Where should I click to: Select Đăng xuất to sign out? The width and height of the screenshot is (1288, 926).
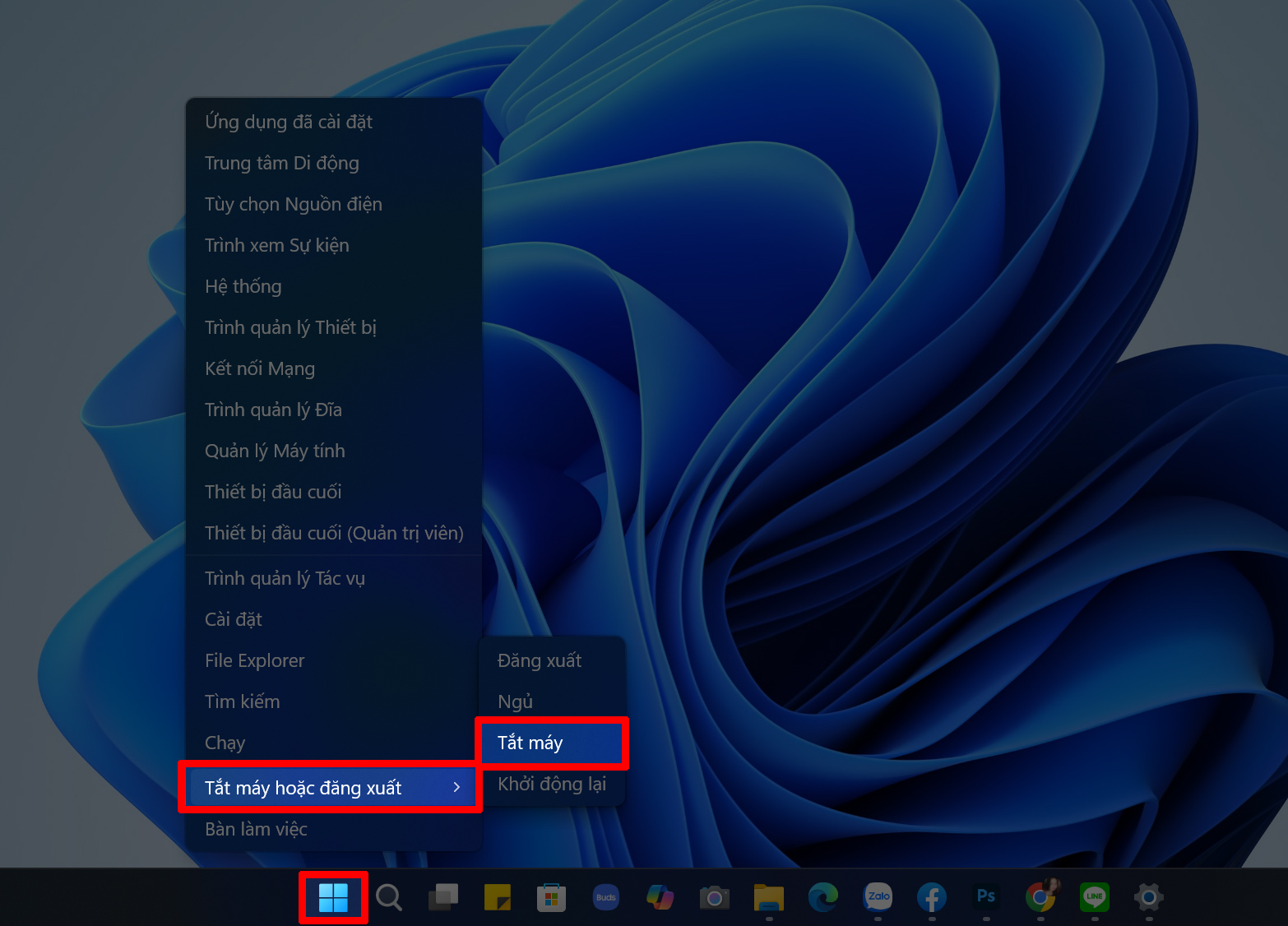pos(539,660)
